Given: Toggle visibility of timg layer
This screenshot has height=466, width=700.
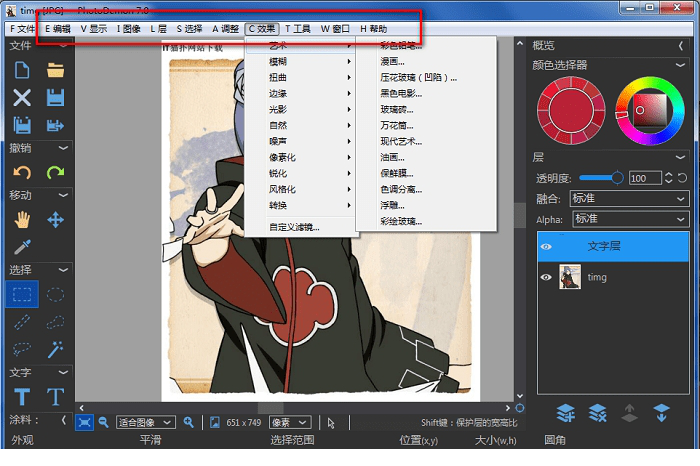Looking at the screenshot, I should point(546,277).
